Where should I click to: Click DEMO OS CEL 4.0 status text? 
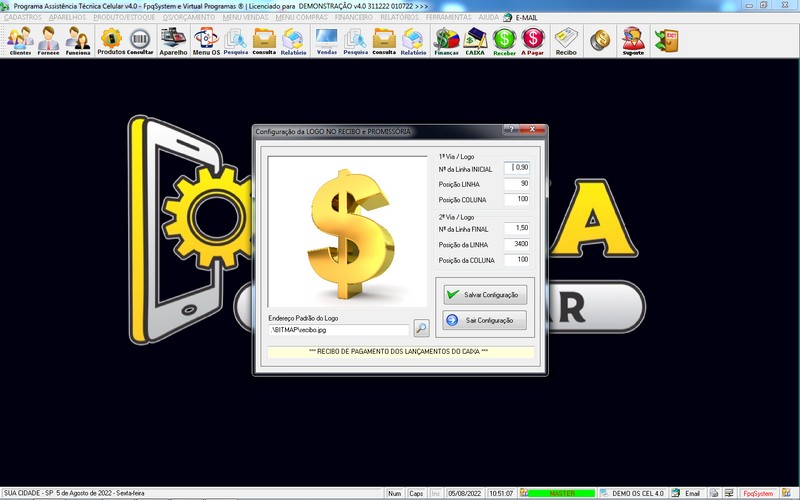[x=637, y=493]
